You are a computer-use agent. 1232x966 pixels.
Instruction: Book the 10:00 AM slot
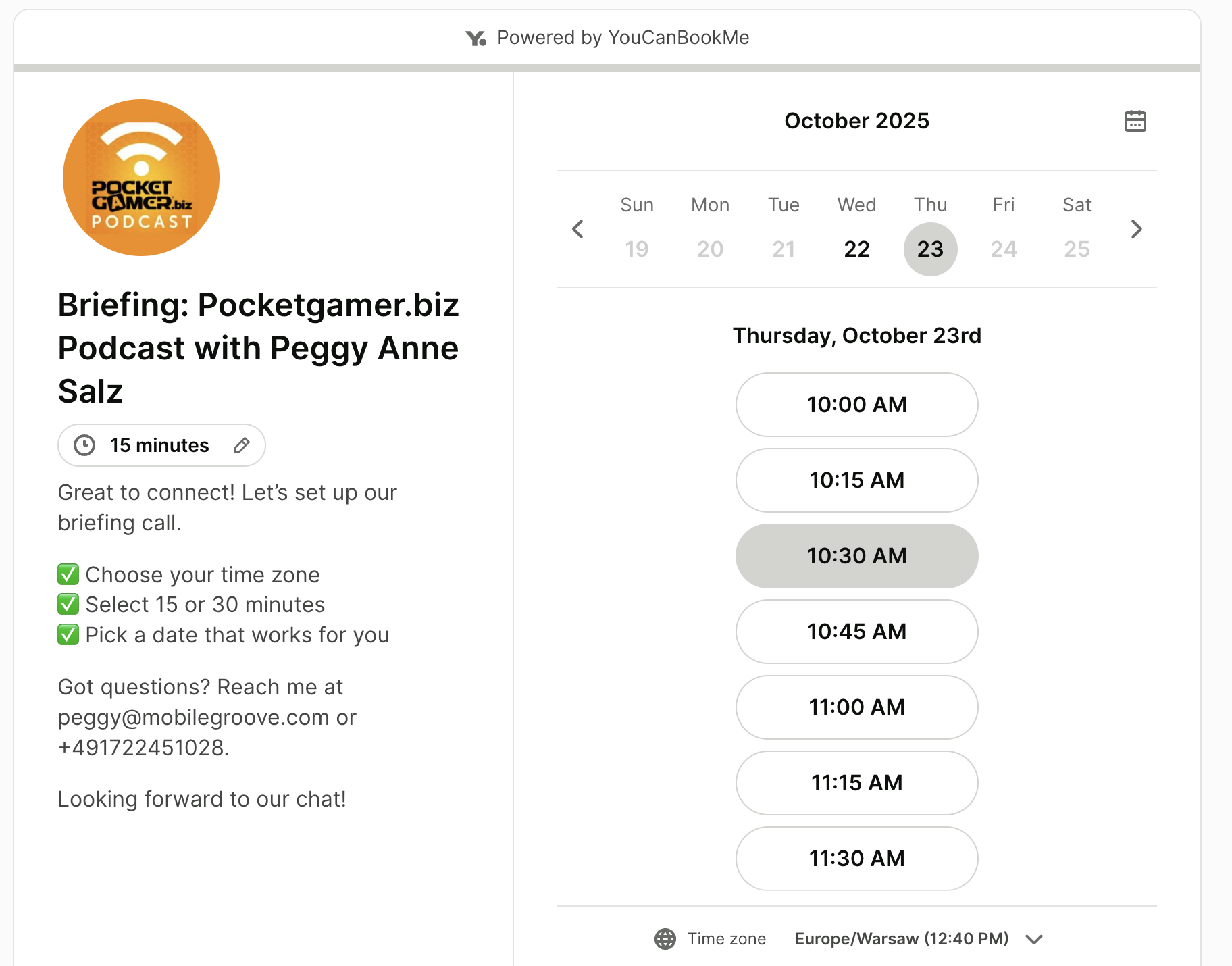[x=856, y=405]
